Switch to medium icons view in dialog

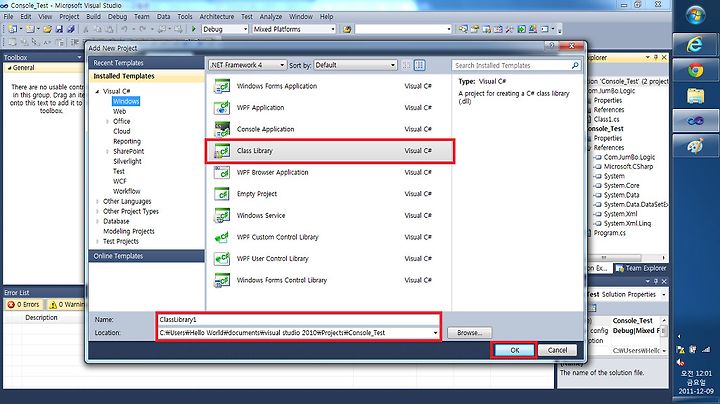pos(419,65)
